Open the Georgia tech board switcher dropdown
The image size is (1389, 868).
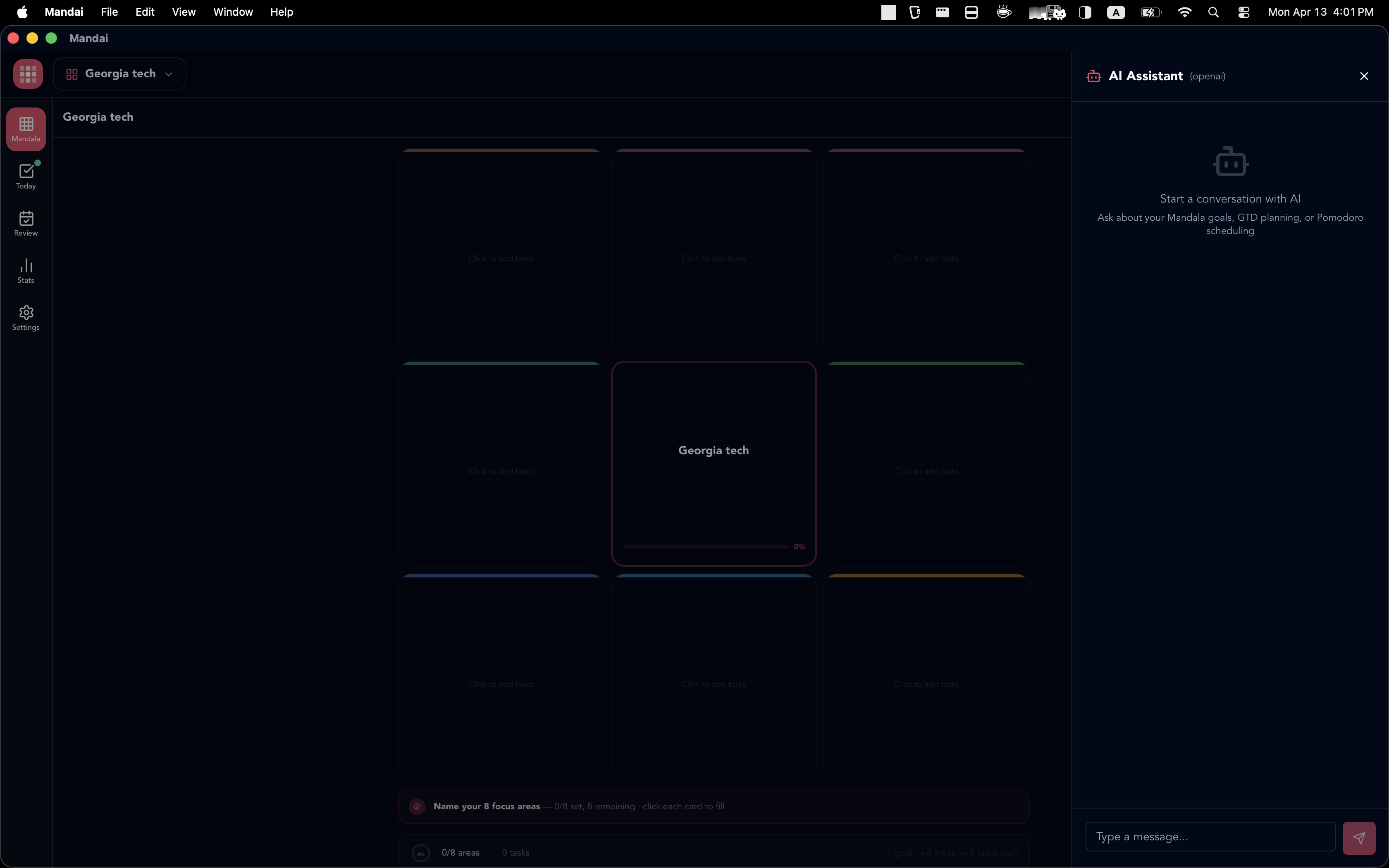pos(119,74)
